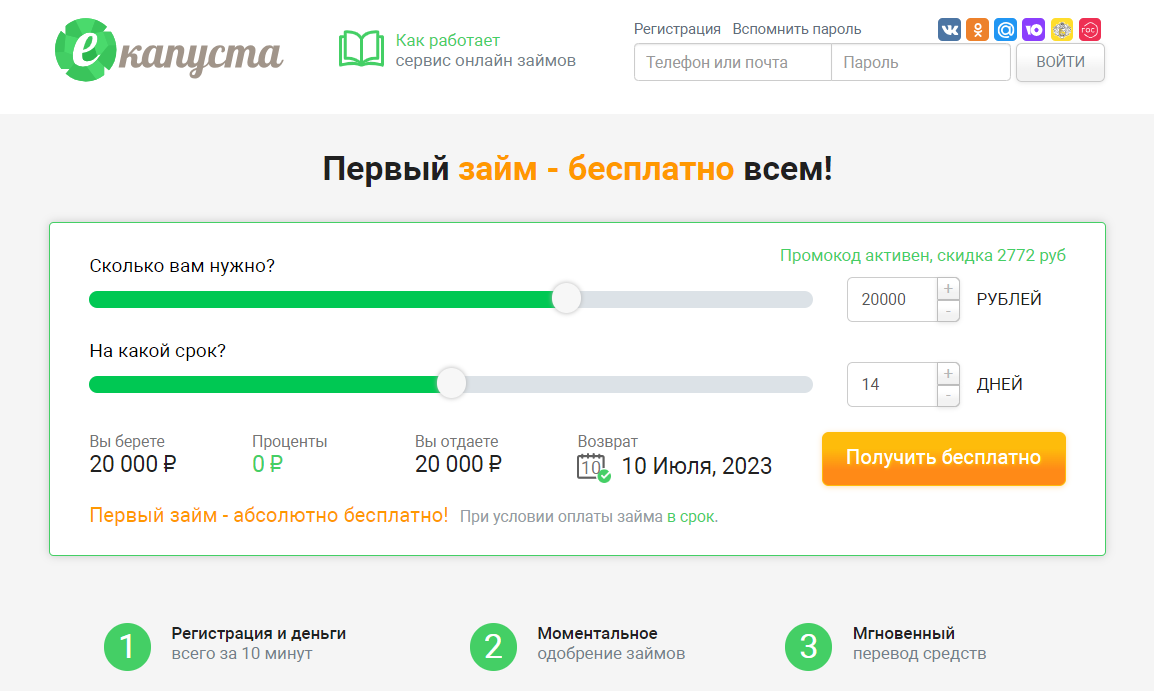
Task: Increase loan amount with the plus stepper
Action: click(947, 289)
